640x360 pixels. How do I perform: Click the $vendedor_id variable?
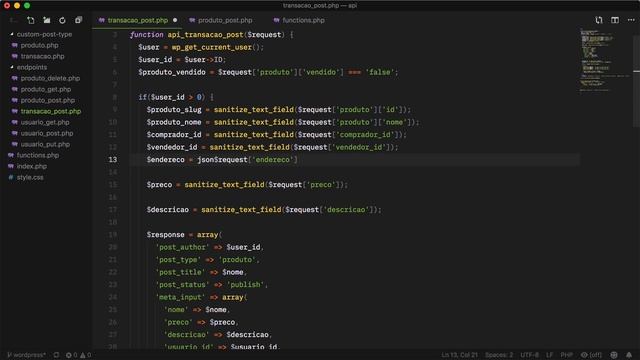pyautogui.click(x=172, y=147)
